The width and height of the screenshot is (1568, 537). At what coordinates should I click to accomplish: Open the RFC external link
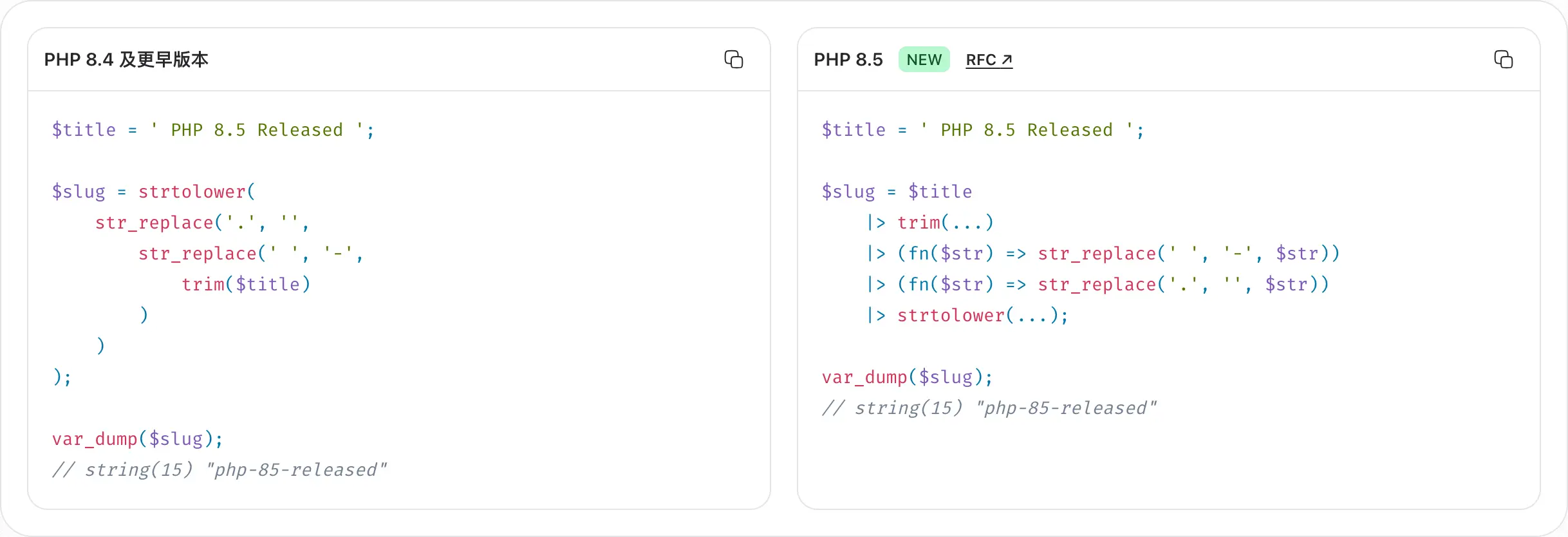(x=989, y=60)
